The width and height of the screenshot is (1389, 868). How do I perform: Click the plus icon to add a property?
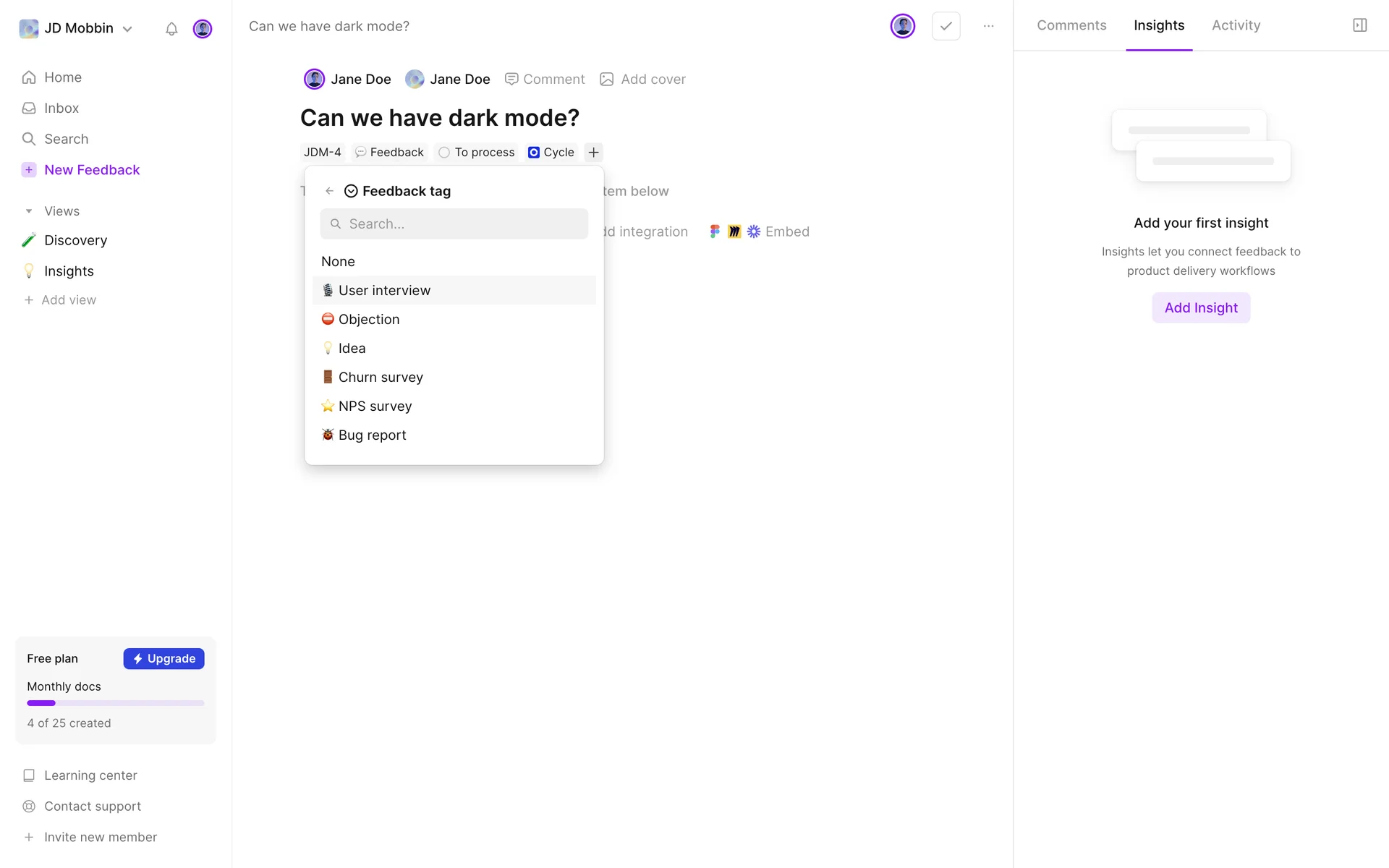pos(593,153)
